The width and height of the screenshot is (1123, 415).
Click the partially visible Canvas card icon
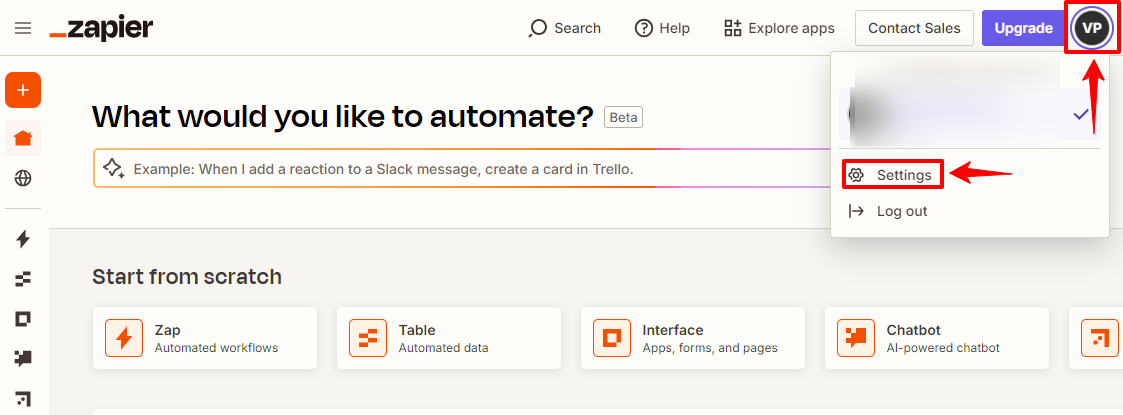1099,338
